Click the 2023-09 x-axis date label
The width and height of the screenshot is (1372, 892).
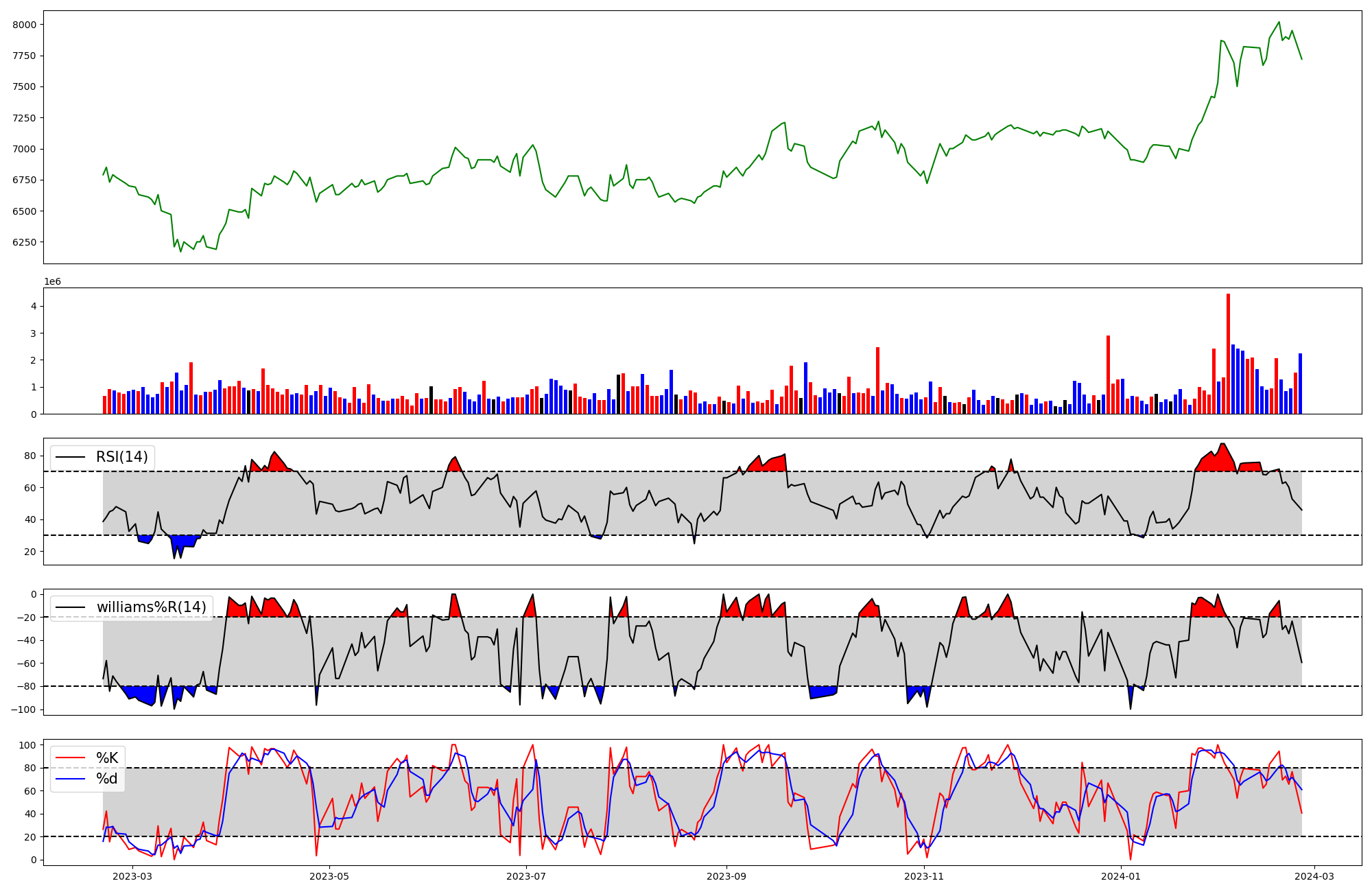click(x=726, y=876)
